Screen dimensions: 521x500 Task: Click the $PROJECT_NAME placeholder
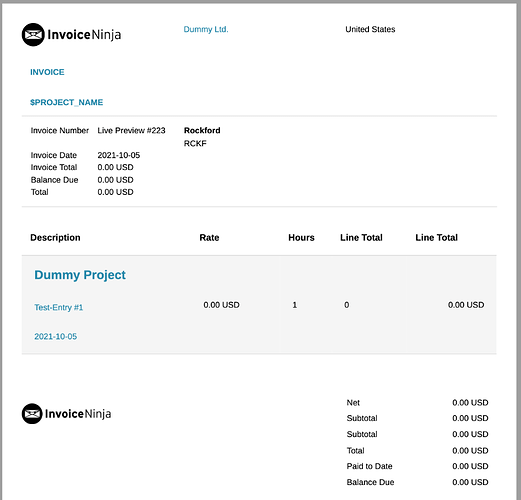tap(67, 102)
